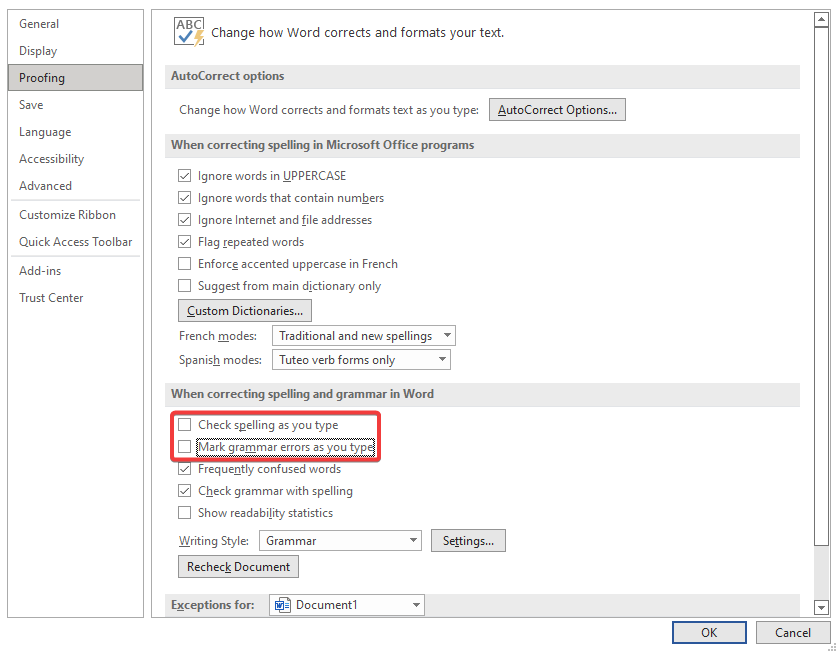Image resolution: width=838 pixels, height=653 pixels.
Task: Toggle Show readability statistics checkbox
Action: [x=185, y=513]
